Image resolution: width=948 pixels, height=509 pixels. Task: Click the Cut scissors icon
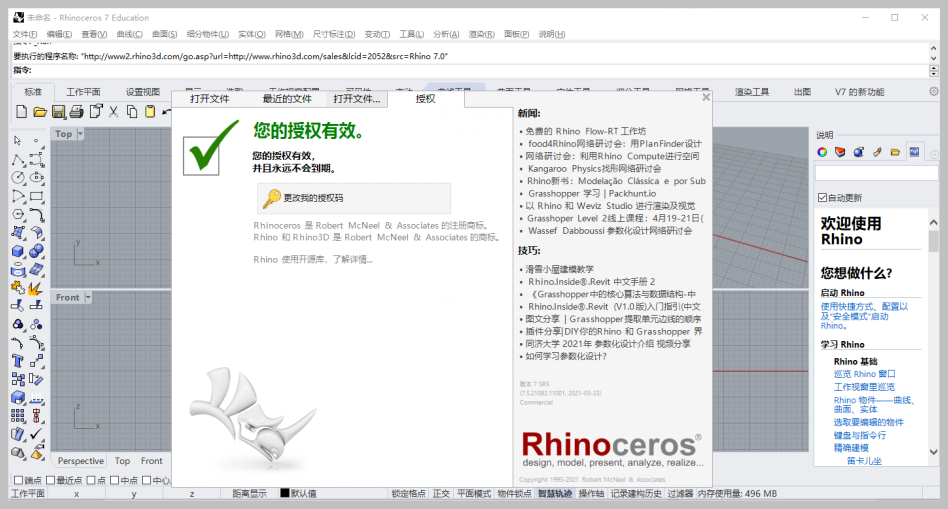[114, 112]
